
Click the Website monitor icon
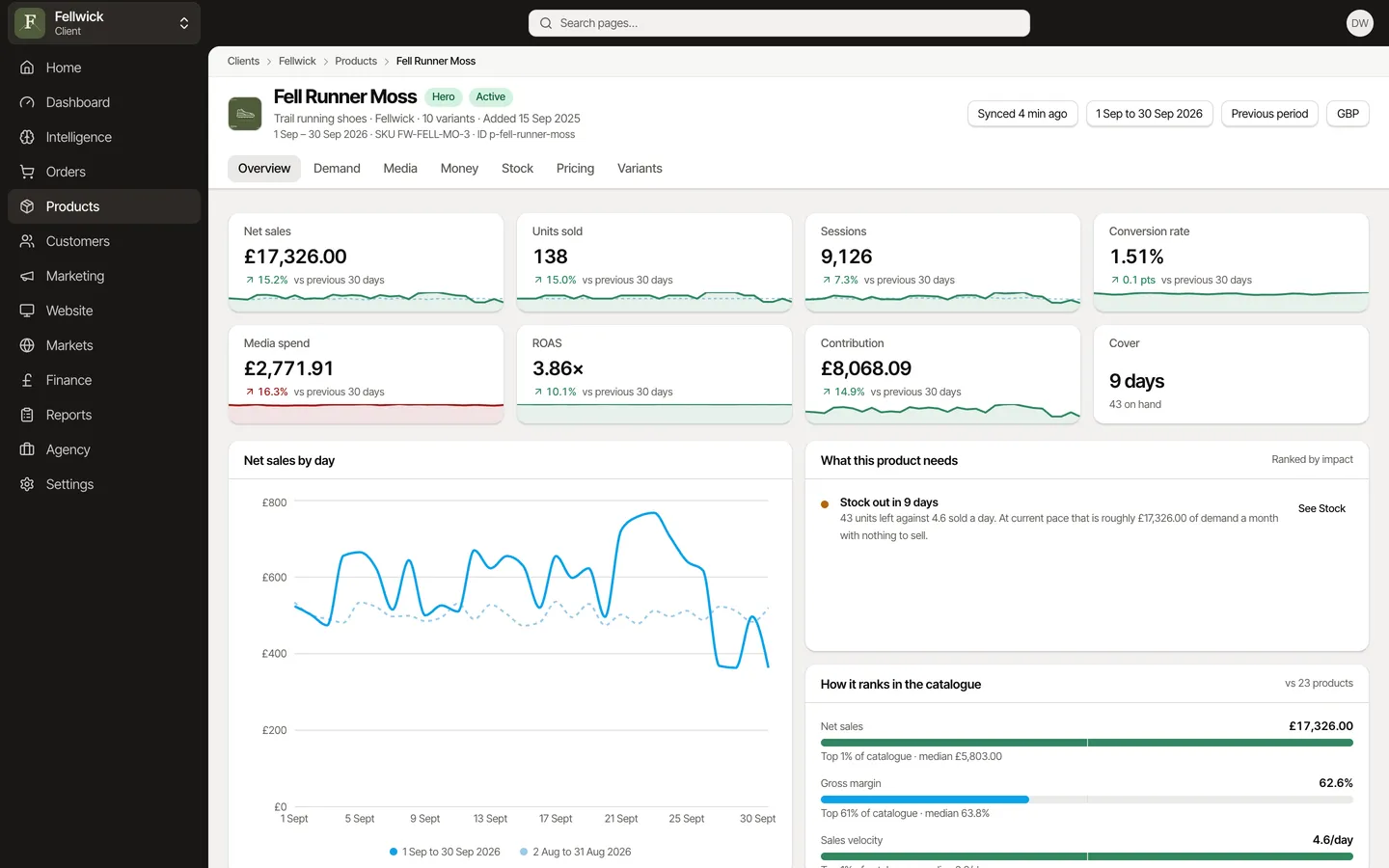pos(27,311)
